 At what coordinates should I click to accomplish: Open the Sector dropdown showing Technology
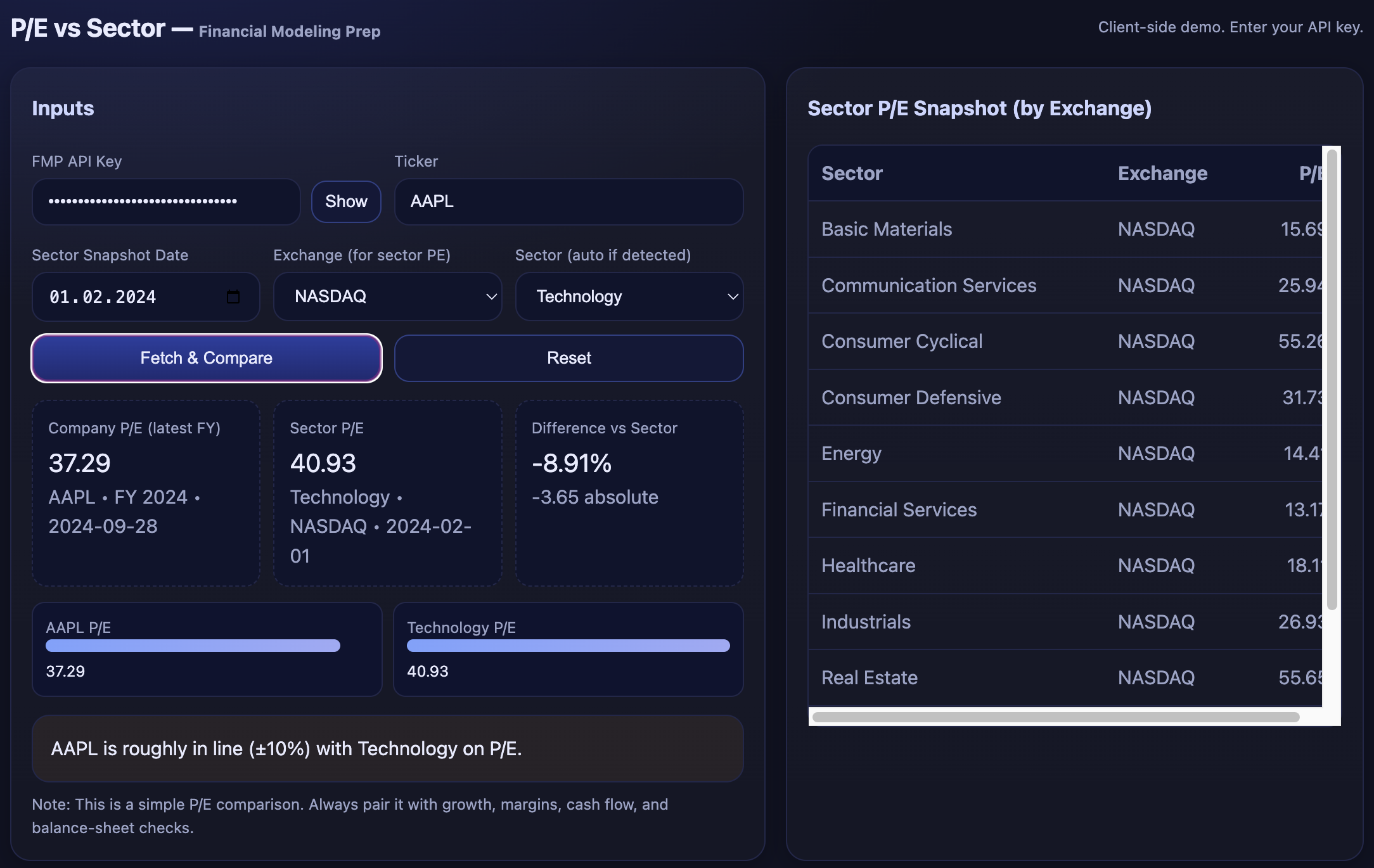click(629, 297)
